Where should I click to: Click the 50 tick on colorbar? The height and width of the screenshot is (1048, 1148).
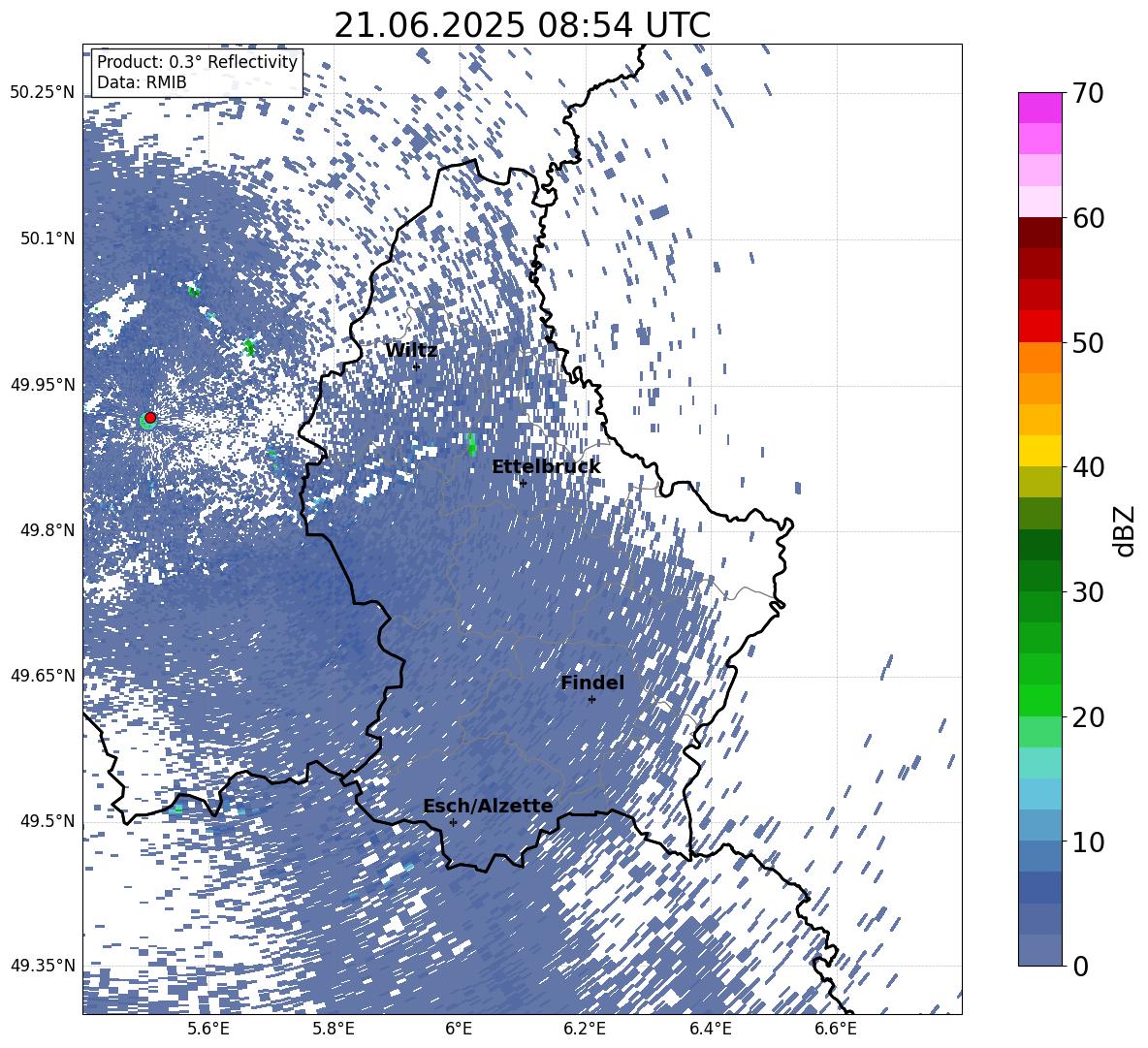(x=1088, y=342)
